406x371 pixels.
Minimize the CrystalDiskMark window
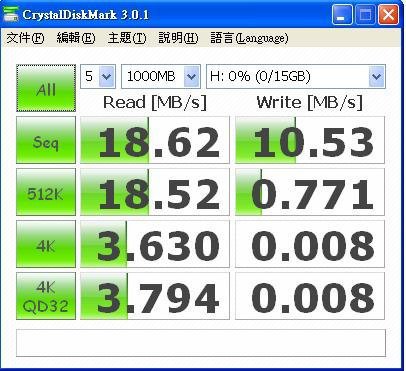[x=342, y=15]
